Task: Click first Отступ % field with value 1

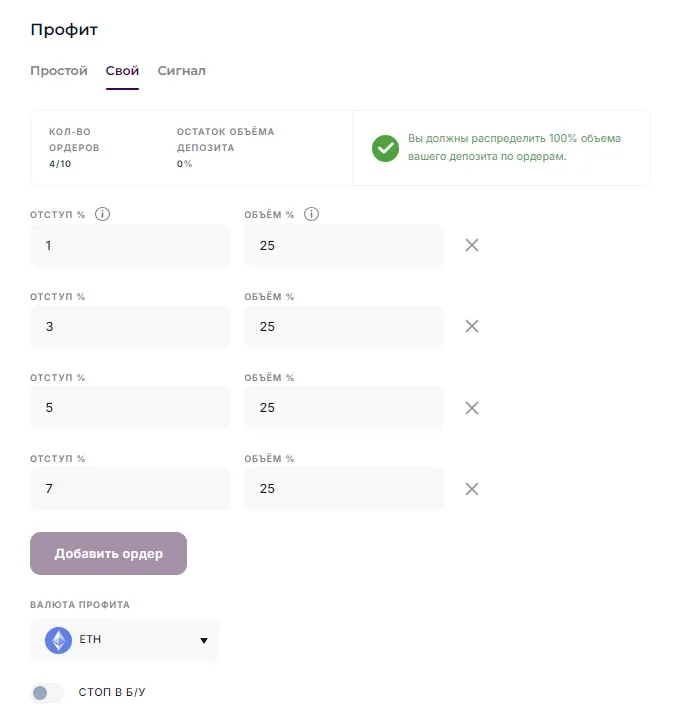Action: (x=130, y=245)
